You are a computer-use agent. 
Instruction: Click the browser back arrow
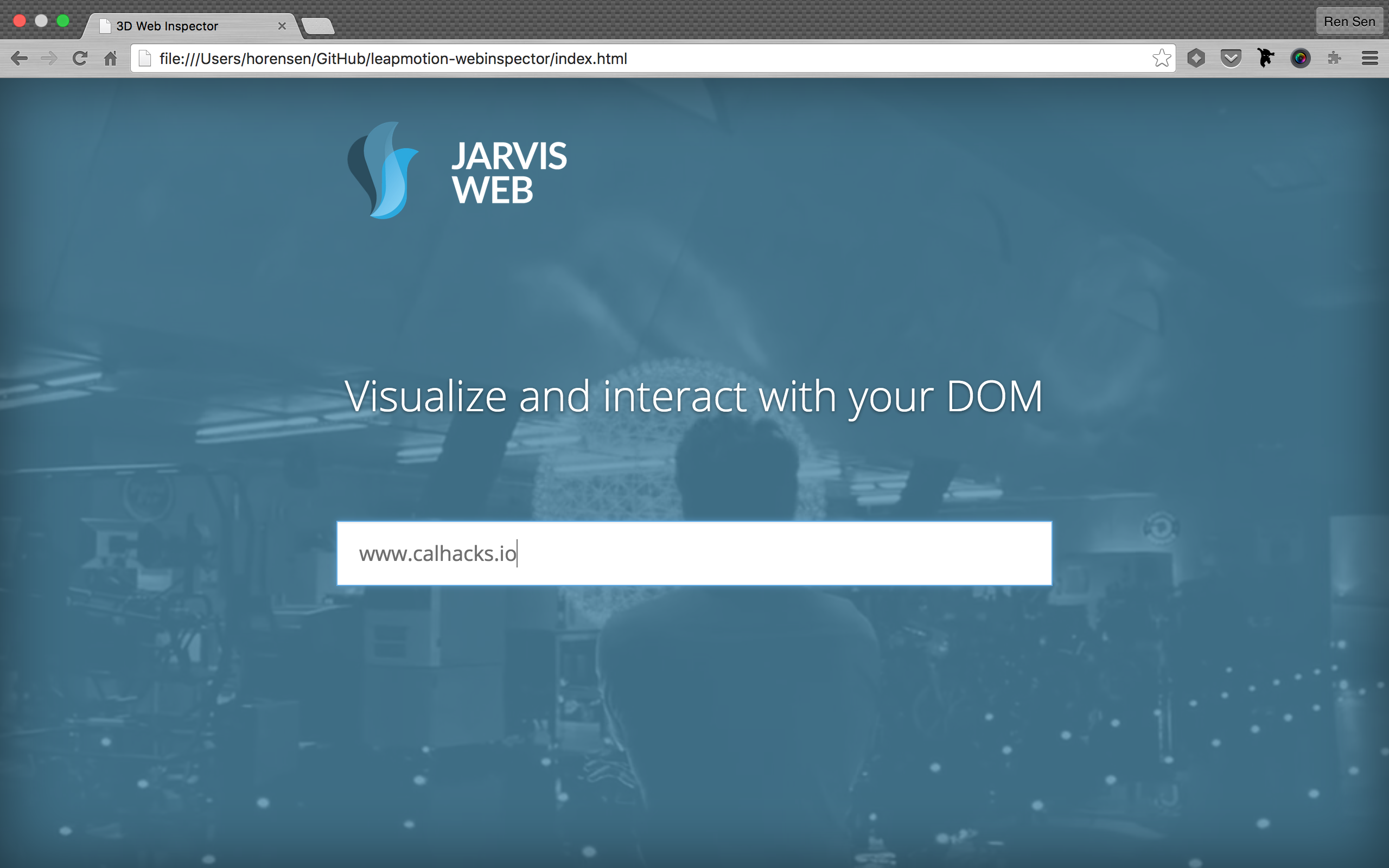tap(20, 59)
